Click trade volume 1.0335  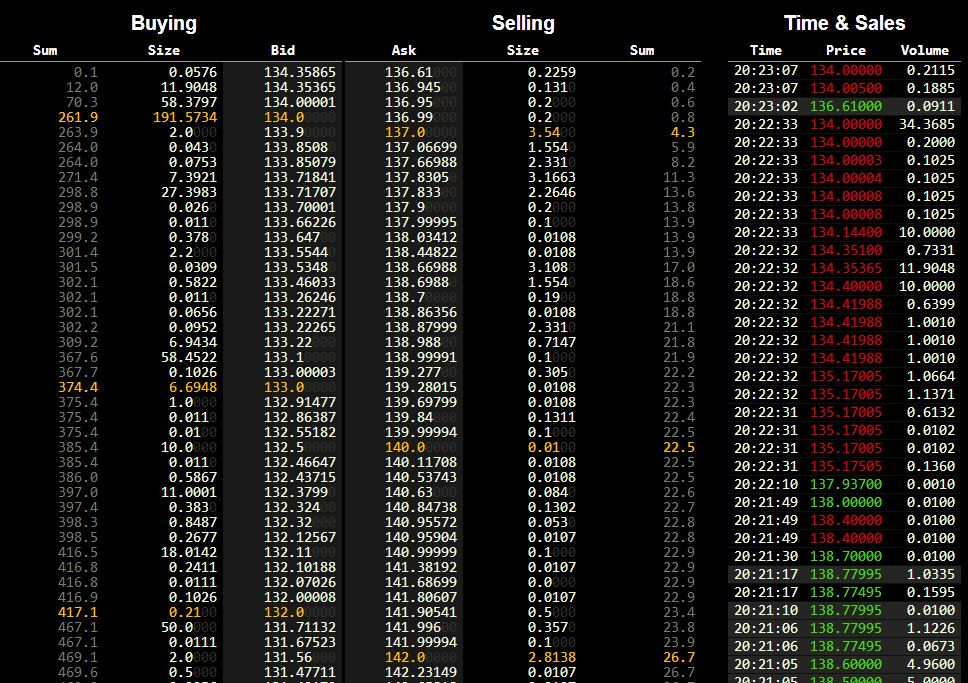point(930,574)
